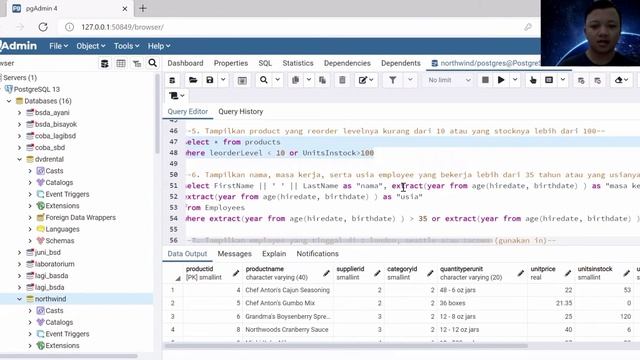640x360 pixels.
Task: Click the Delete trash toolbar icon
Action: [342, 80]
